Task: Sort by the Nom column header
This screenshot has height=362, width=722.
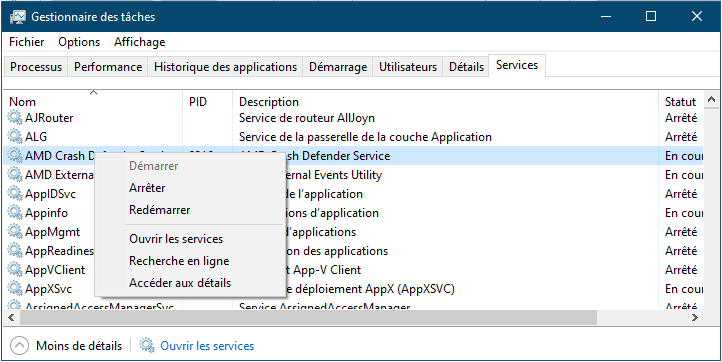Action: [x=93, y=101]
